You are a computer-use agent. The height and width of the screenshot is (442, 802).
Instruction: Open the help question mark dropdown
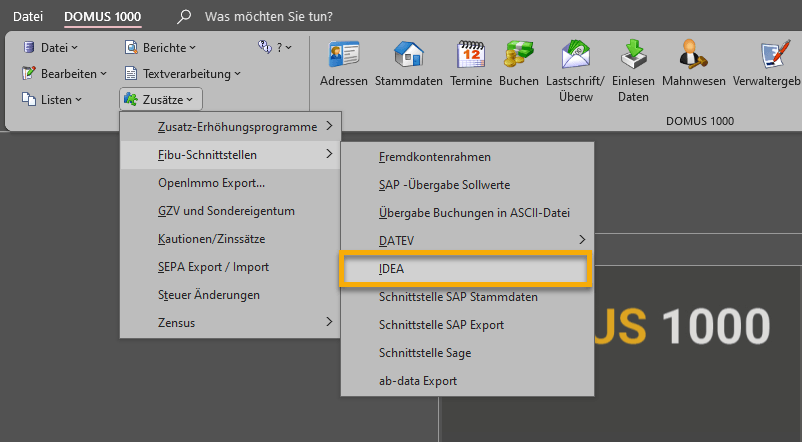point(275,48)
